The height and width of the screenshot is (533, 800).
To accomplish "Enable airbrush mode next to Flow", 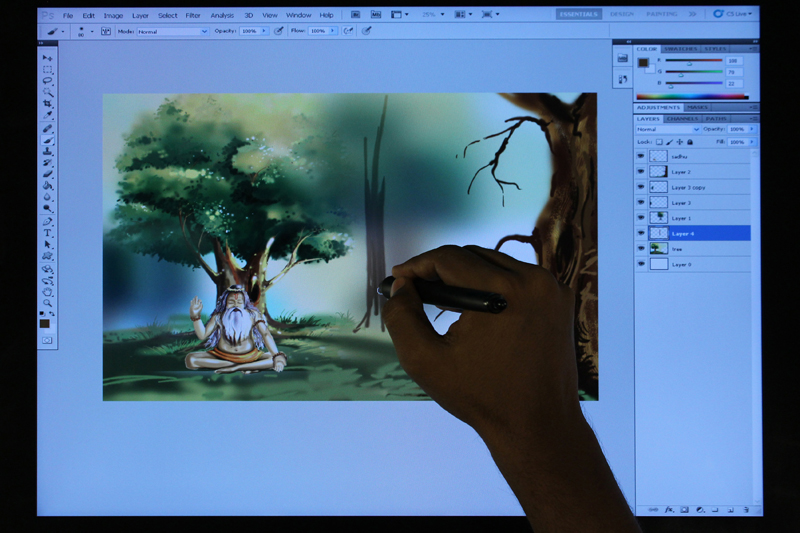I will [x=348, y=31].
